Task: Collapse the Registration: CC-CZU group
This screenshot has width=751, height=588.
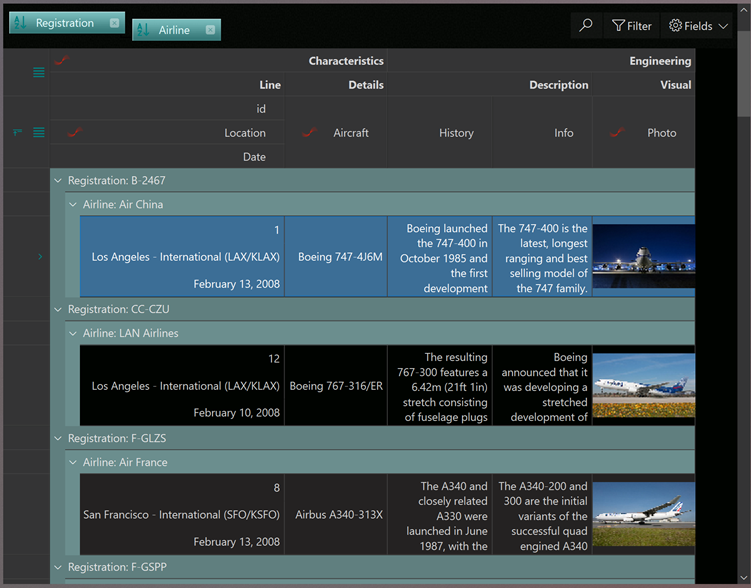Action: (x=58, y=309)
